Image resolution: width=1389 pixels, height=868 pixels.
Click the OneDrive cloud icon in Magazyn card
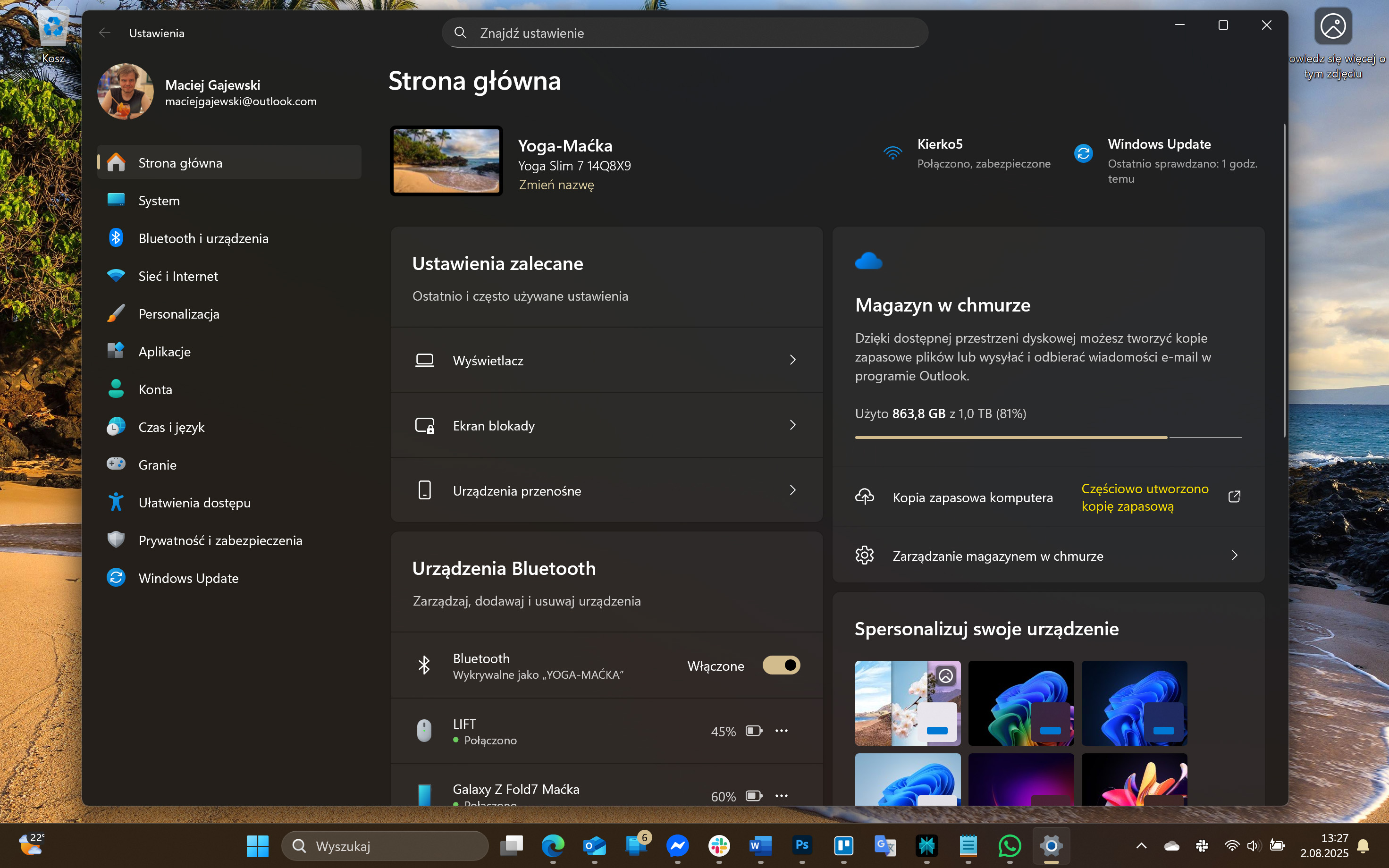[x=868, y=261]
